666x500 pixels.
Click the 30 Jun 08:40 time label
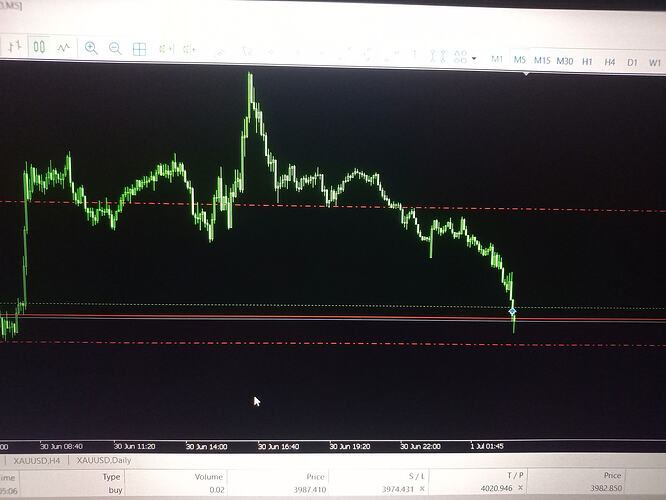click(61, 446)
